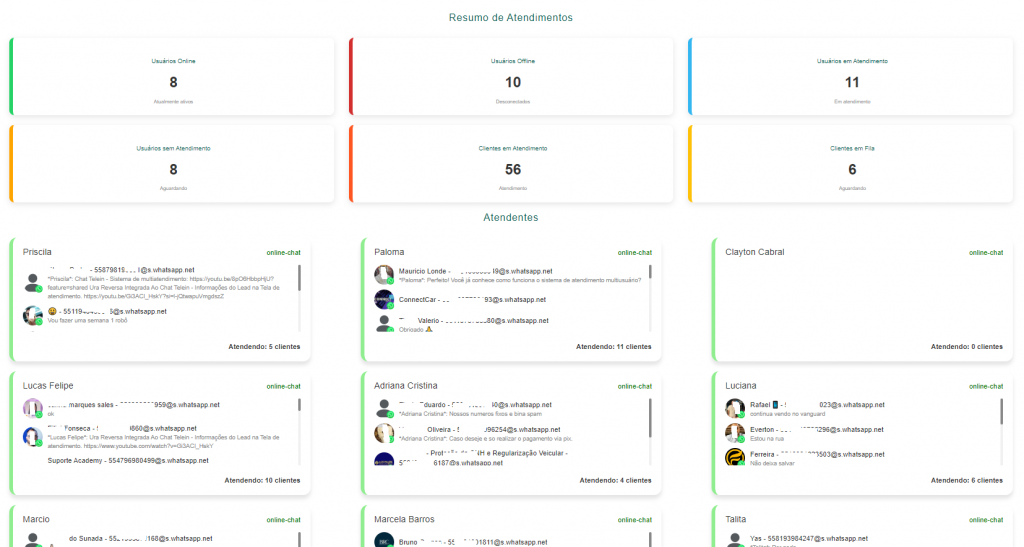Select Marcio attendant name
The height and width of the screenshot is (547, 1024).
click(x=36, y=520)
